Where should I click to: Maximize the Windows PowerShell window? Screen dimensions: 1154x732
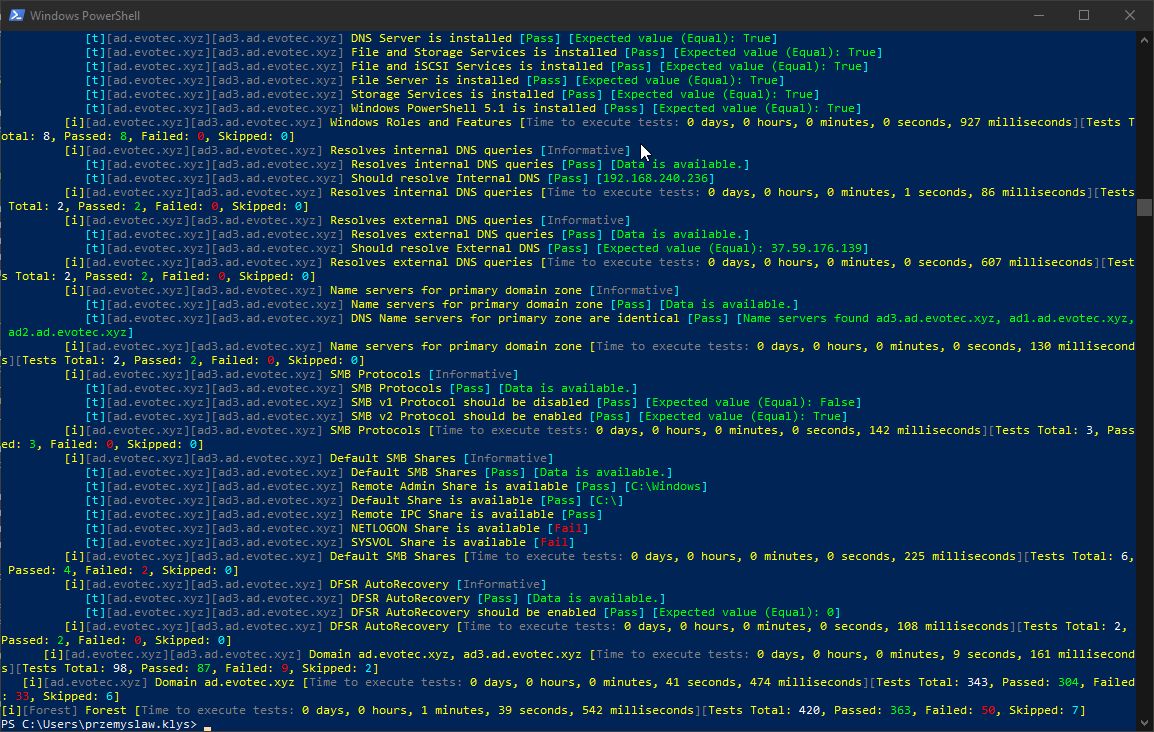(x=1084, y=16)
